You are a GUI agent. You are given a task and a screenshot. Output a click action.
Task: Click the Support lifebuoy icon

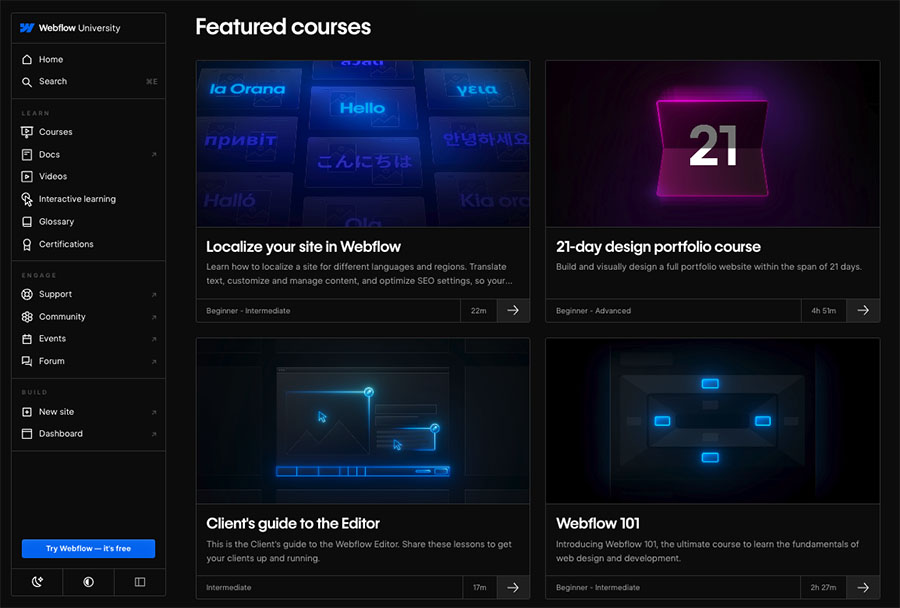pyautogui.click(x=27, y=295)
